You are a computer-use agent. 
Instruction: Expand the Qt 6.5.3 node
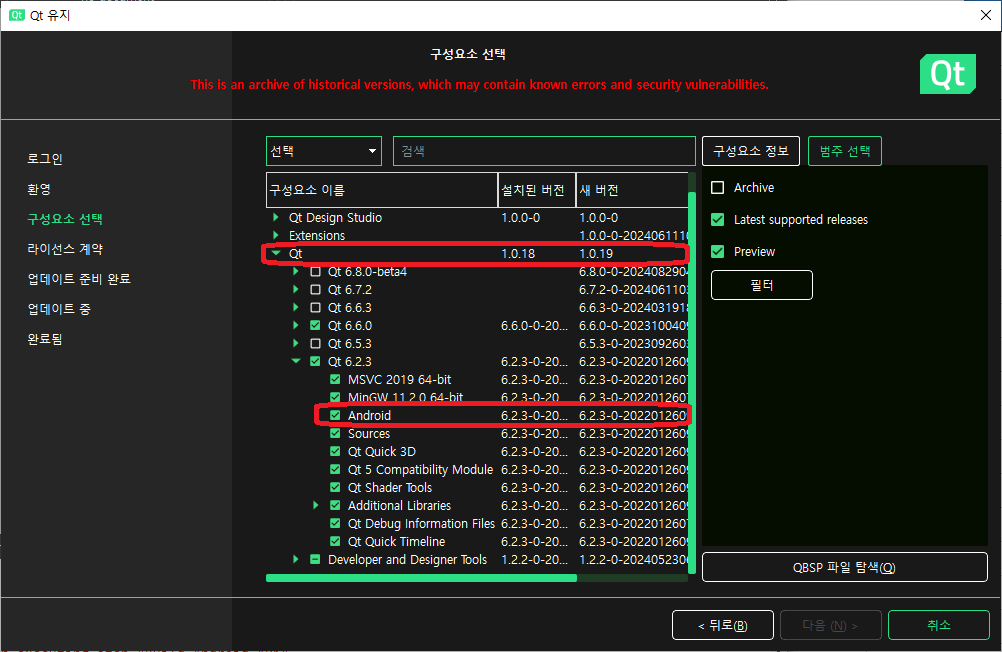pos(296,343)
